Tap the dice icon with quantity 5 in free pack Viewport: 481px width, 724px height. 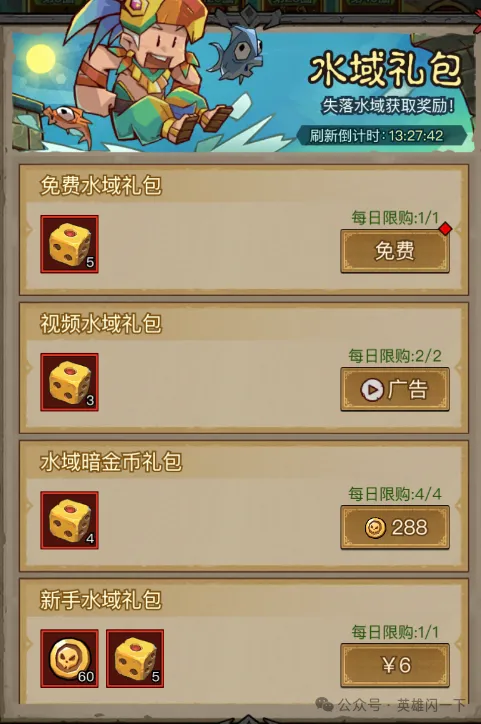[69, 244]
